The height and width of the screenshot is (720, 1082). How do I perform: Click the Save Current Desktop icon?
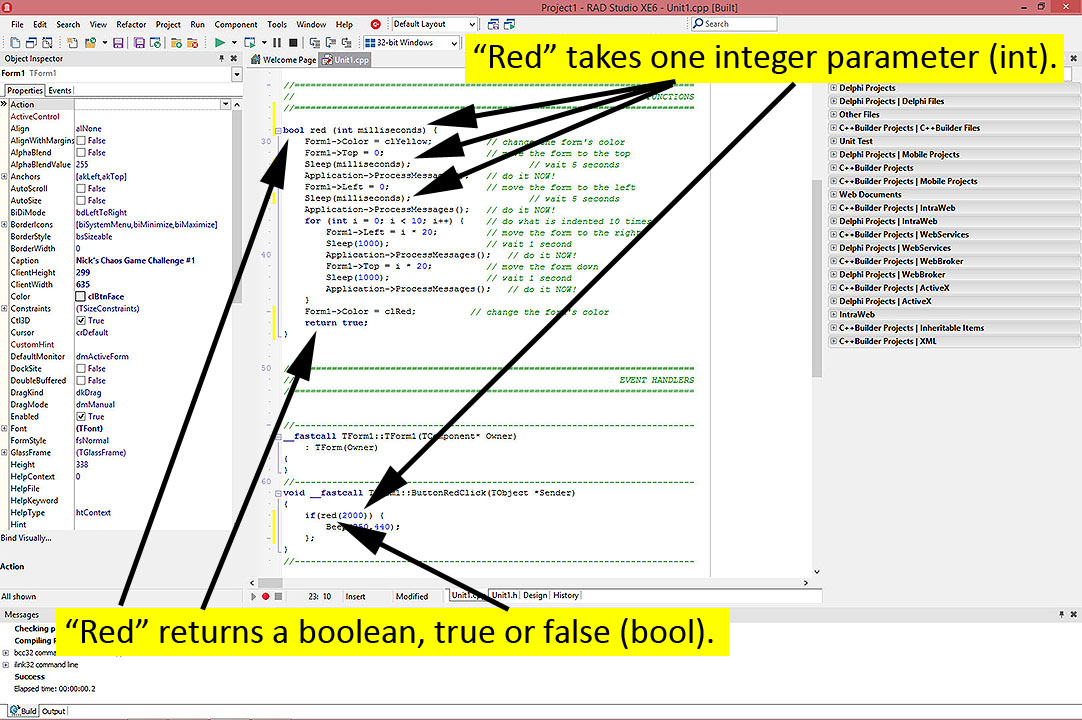(493, 24)
